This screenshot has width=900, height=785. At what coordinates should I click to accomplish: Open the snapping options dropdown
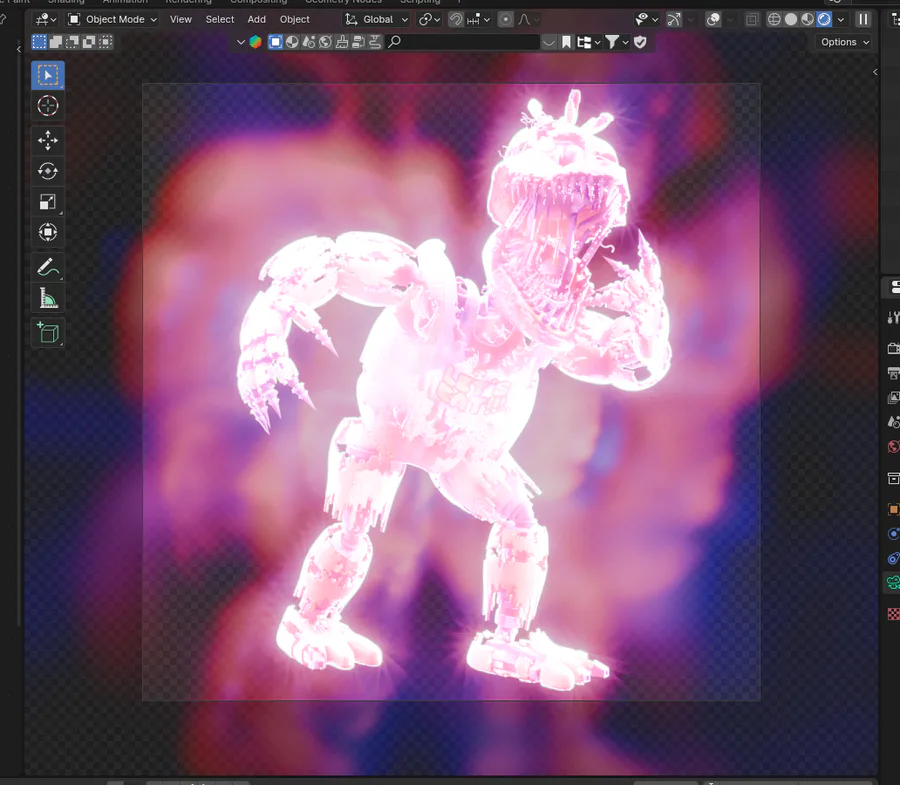(x=479, y=20)
